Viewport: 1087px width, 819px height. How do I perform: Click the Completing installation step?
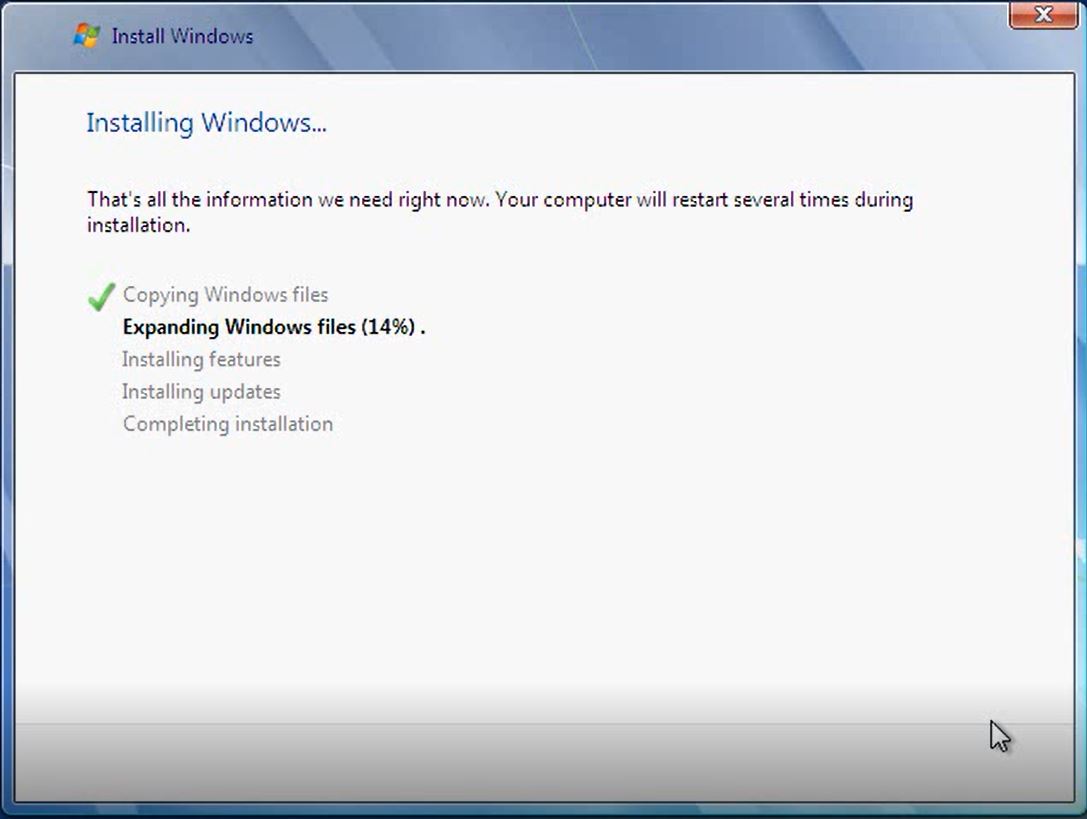[x=227, y=423]
